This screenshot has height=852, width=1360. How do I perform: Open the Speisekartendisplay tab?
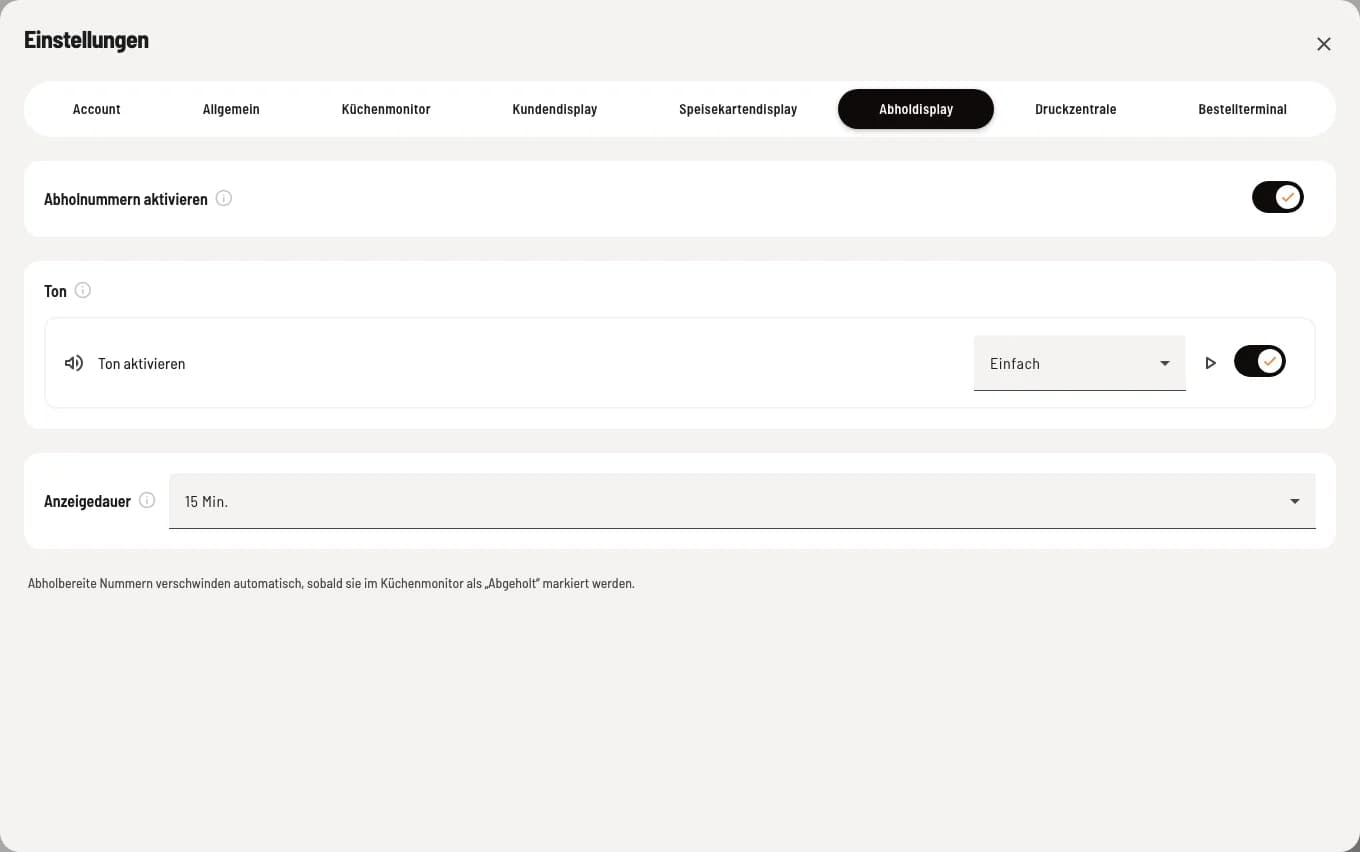738,109
